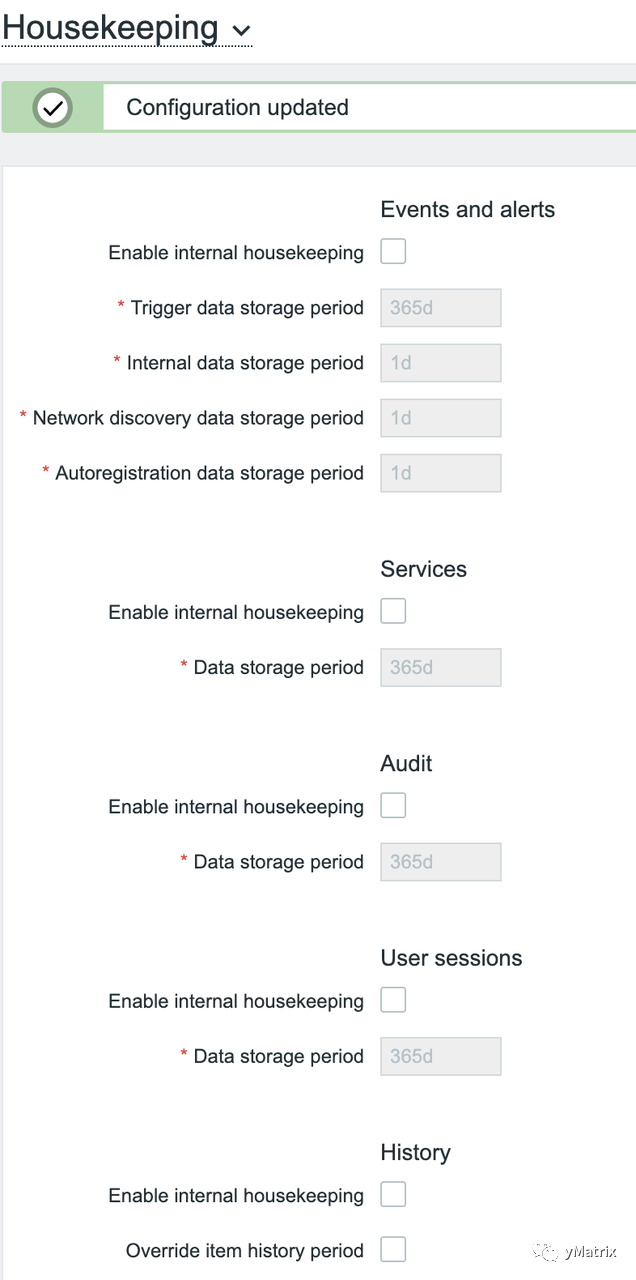Click the Events and alerts heading
The width and height of the screenshot is (636, 1280).
[467, 210]
